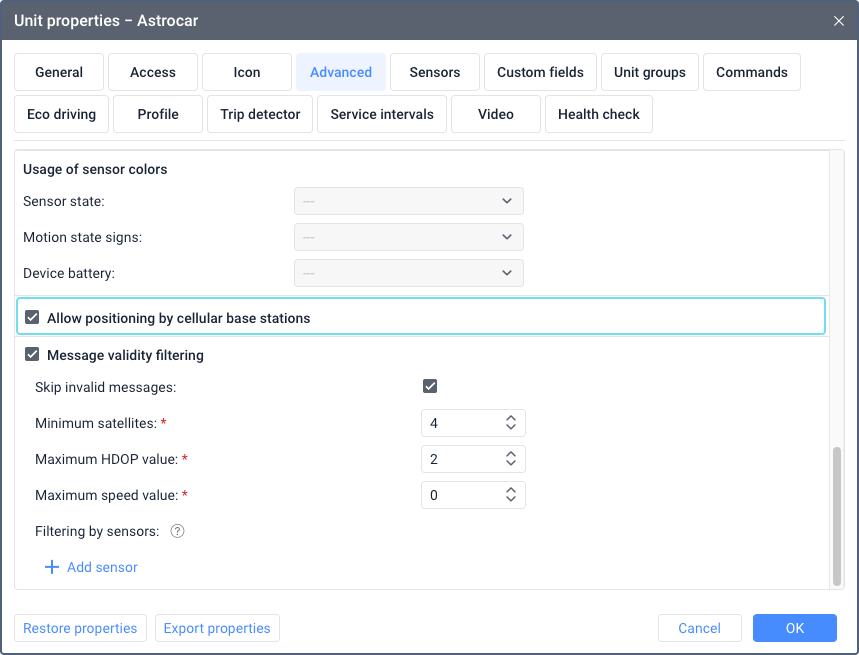Go to the Health check tab

point(598,114)
